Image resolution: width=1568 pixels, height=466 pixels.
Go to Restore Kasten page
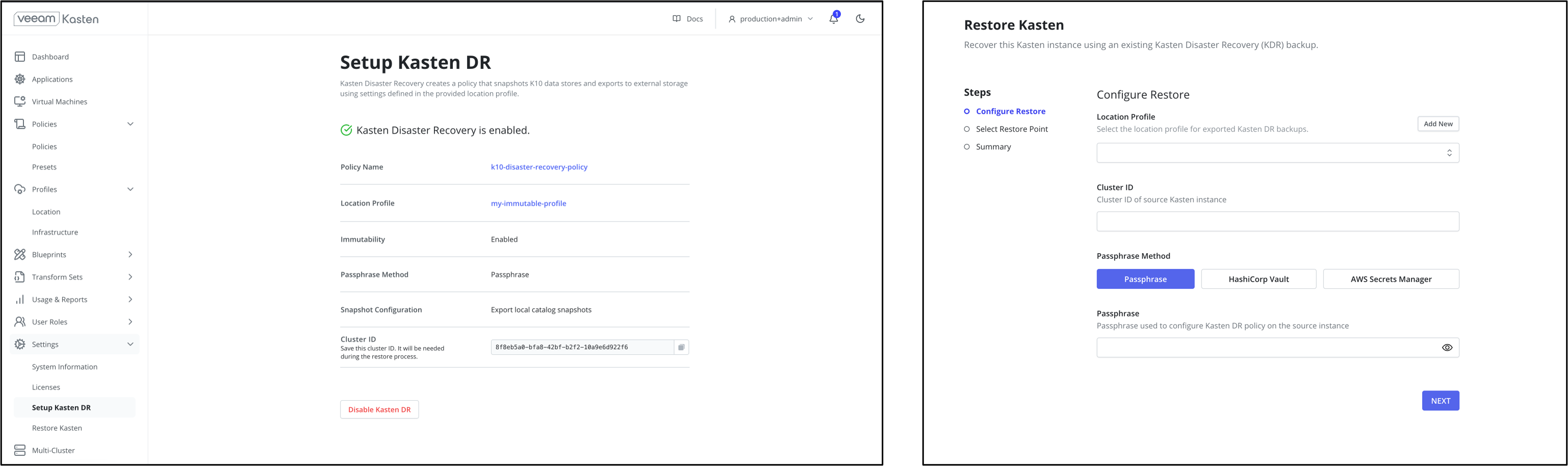coord(57,428)
